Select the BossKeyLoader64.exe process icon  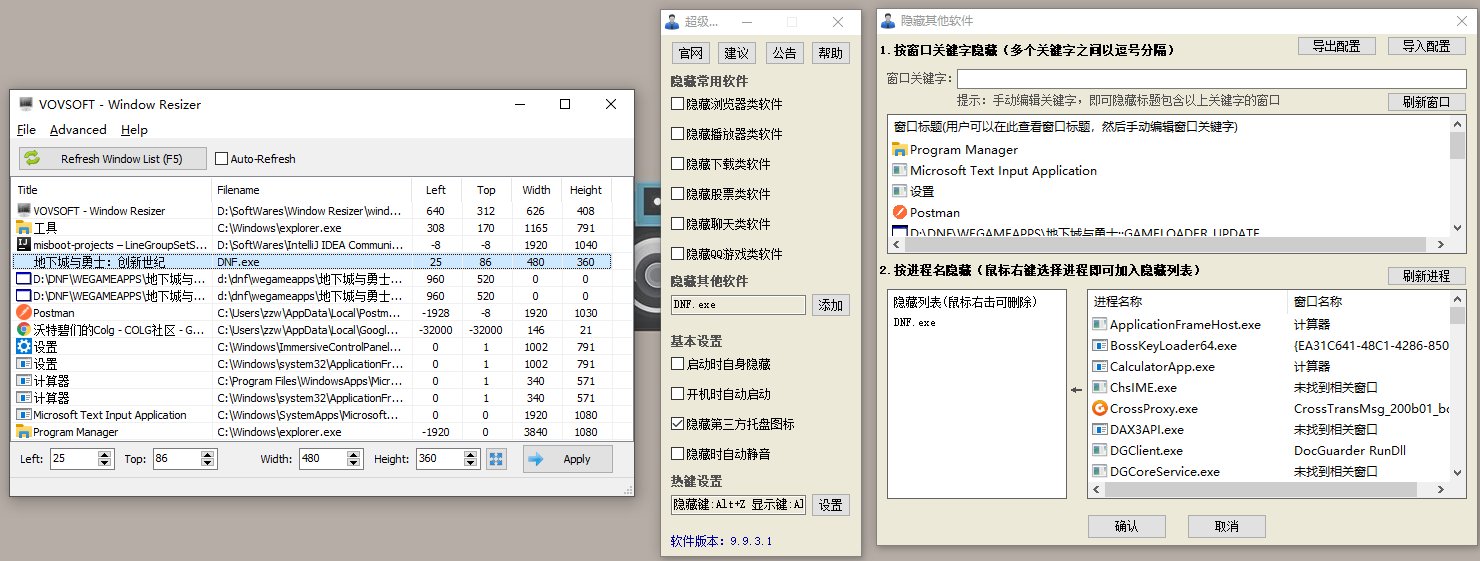point(1100,346)
